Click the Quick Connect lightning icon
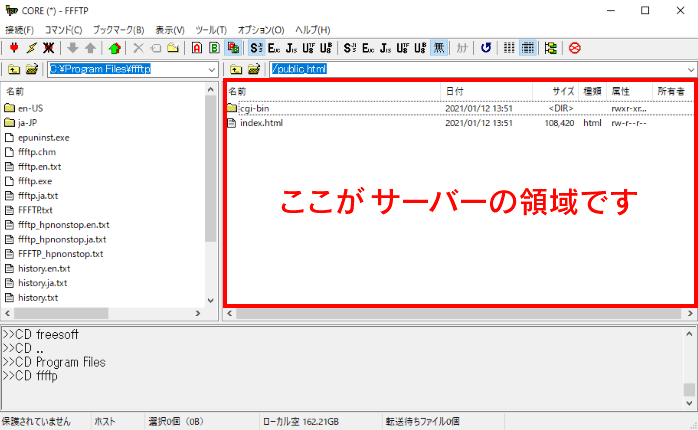 [30, 47]
